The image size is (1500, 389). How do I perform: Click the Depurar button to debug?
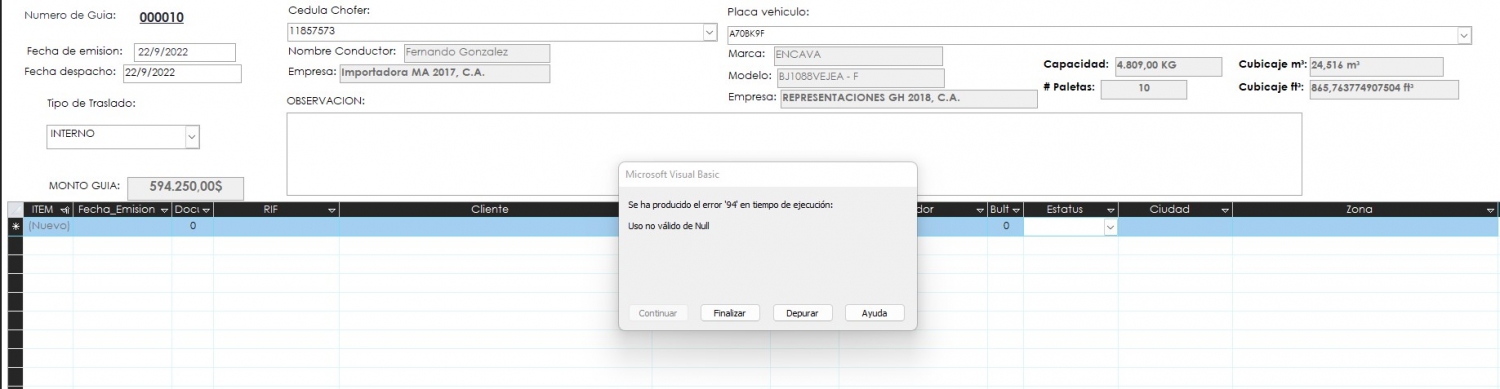point(802,313)
